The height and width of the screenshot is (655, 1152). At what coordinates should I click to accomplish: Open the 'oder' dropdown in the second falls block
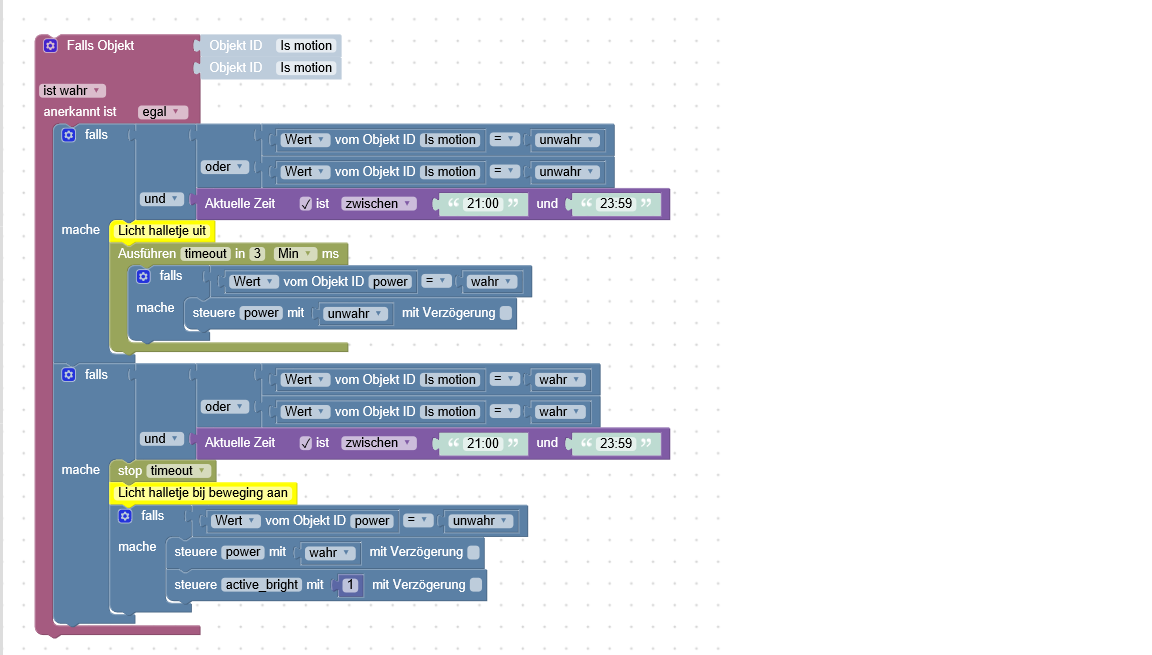(224, 407)
